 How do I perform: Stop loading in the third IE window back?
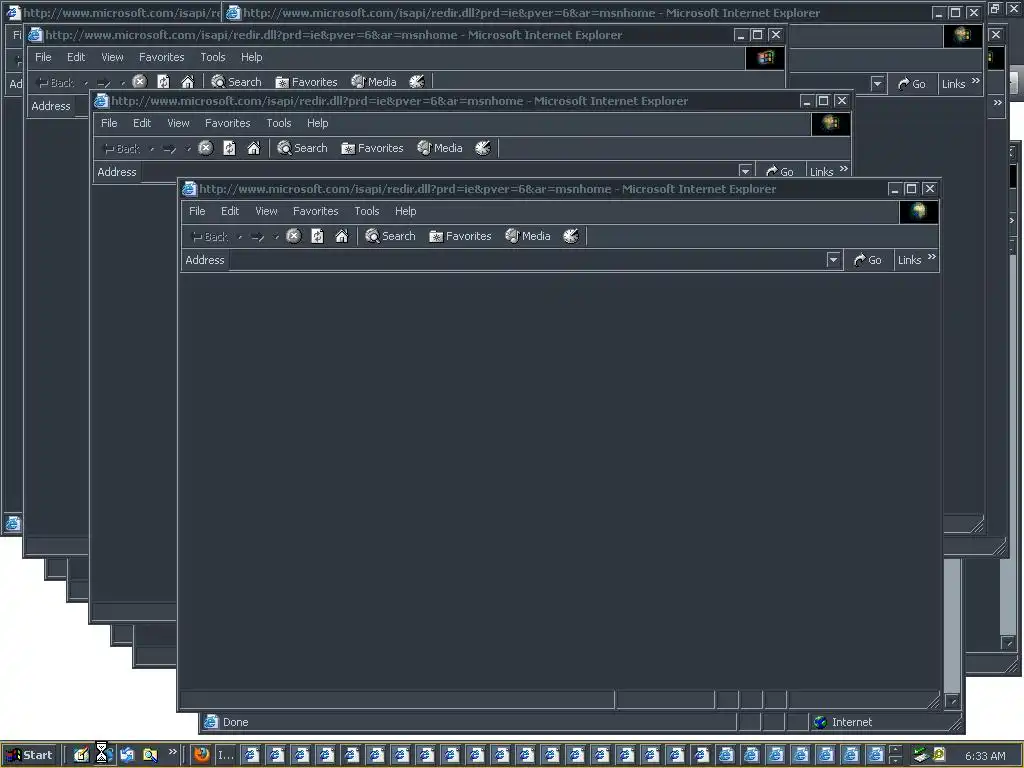(140, 82)
